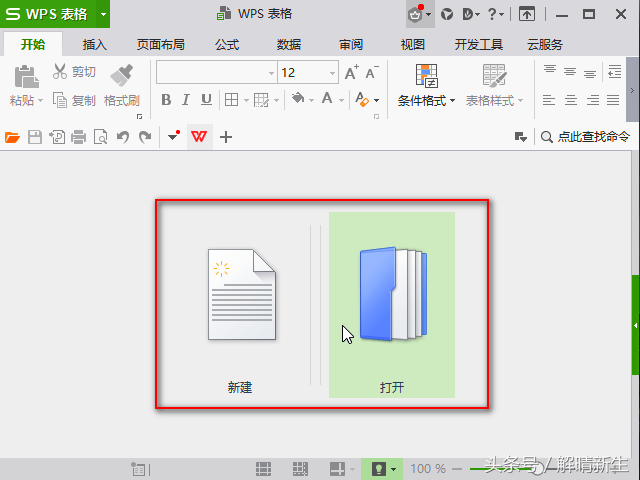Open the 审阅 tab

click(351, 44)
